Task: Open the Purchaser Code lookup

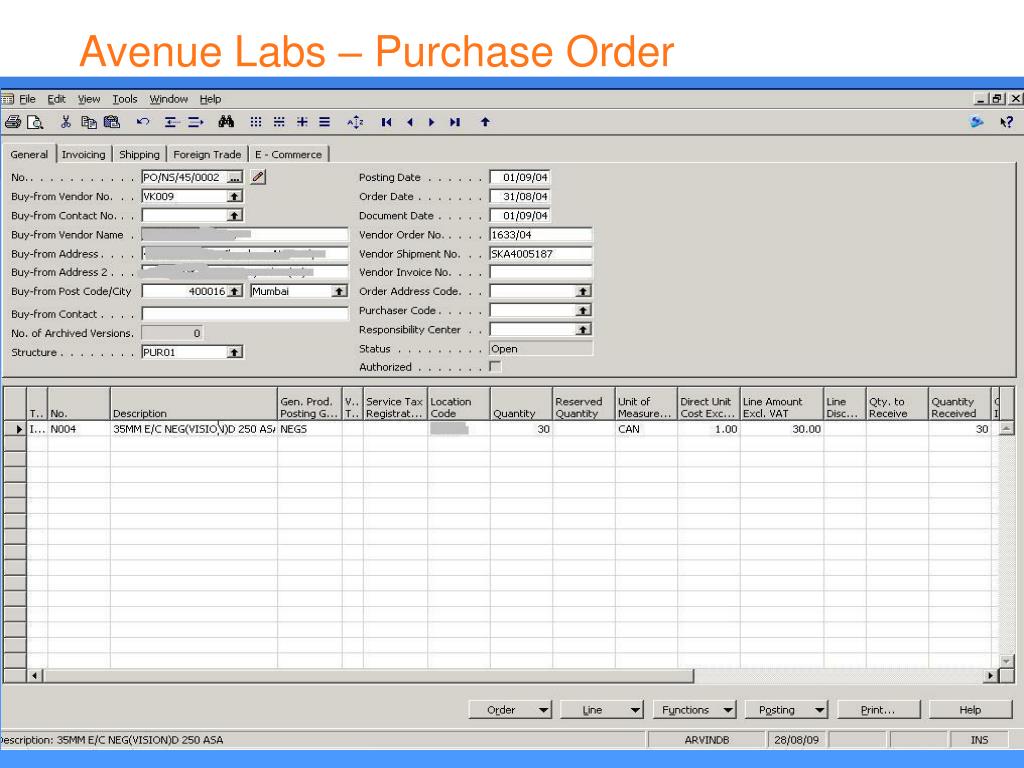Action: click(x=584, y=310)
